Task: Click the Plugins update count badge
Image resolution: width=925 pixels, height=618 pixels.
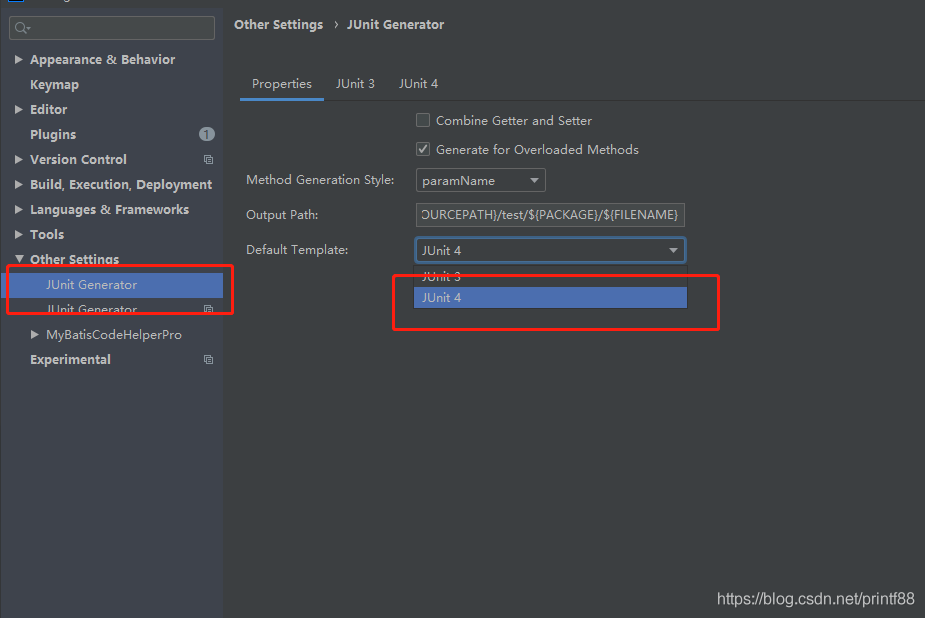Action: coord(206,134)
